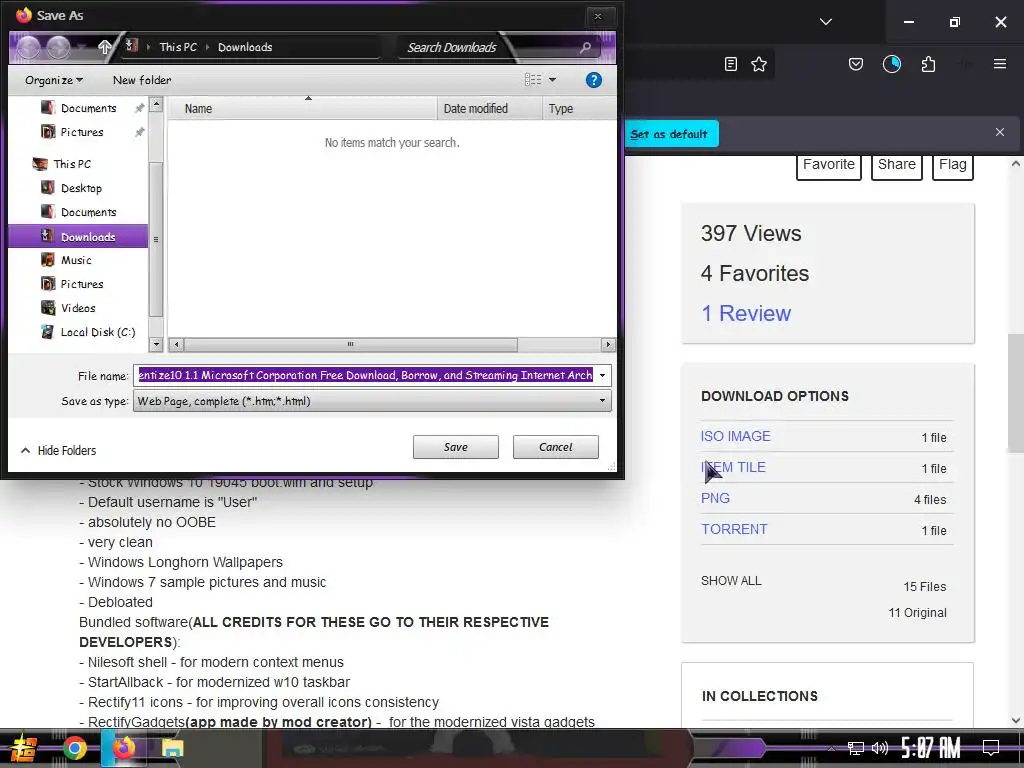Download ISO IMAGE link
Screen dimensions: 1024x768
pos(735,436)
